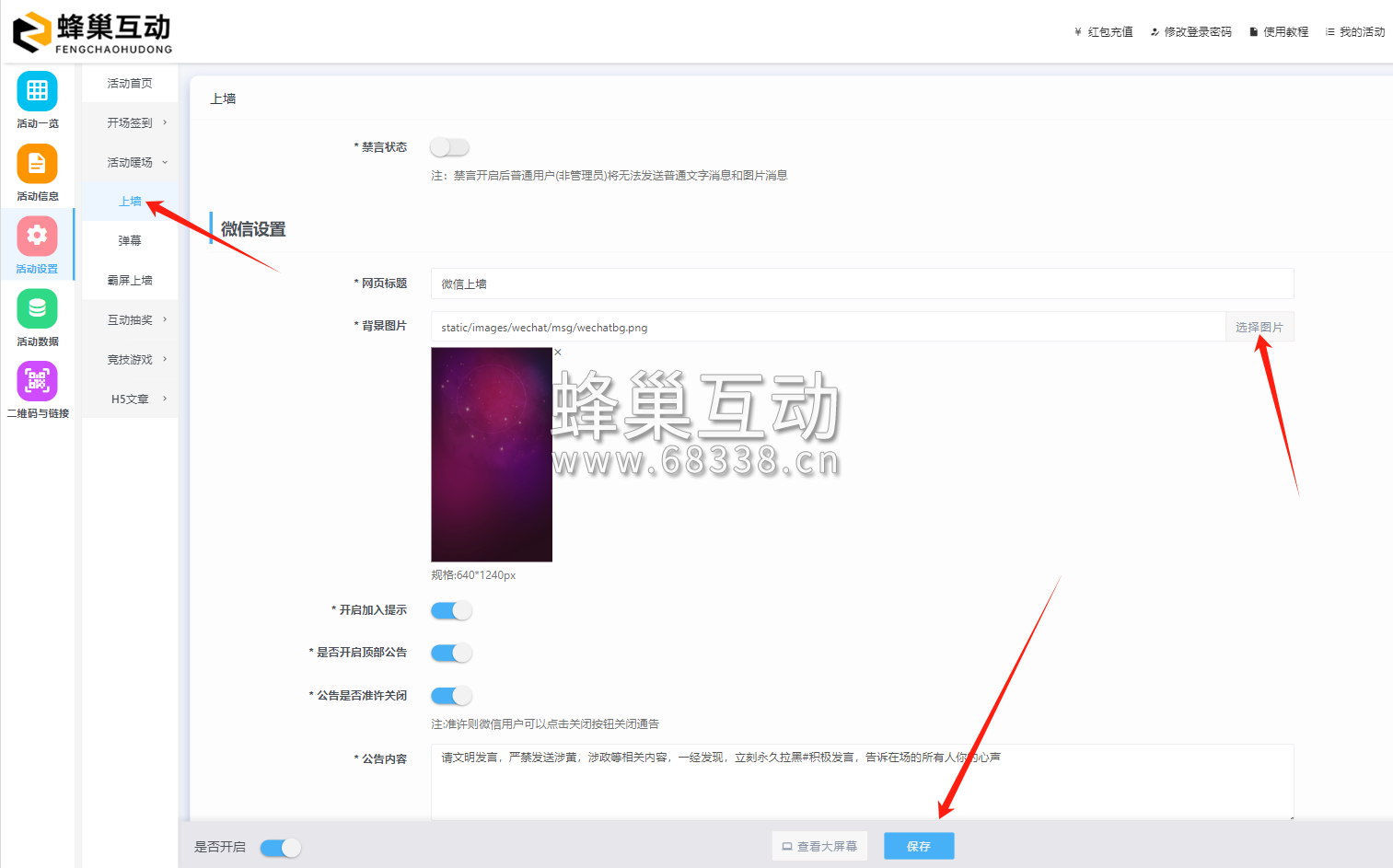
Task: Turn off 开启加入提示
Action: pos(451,610)
